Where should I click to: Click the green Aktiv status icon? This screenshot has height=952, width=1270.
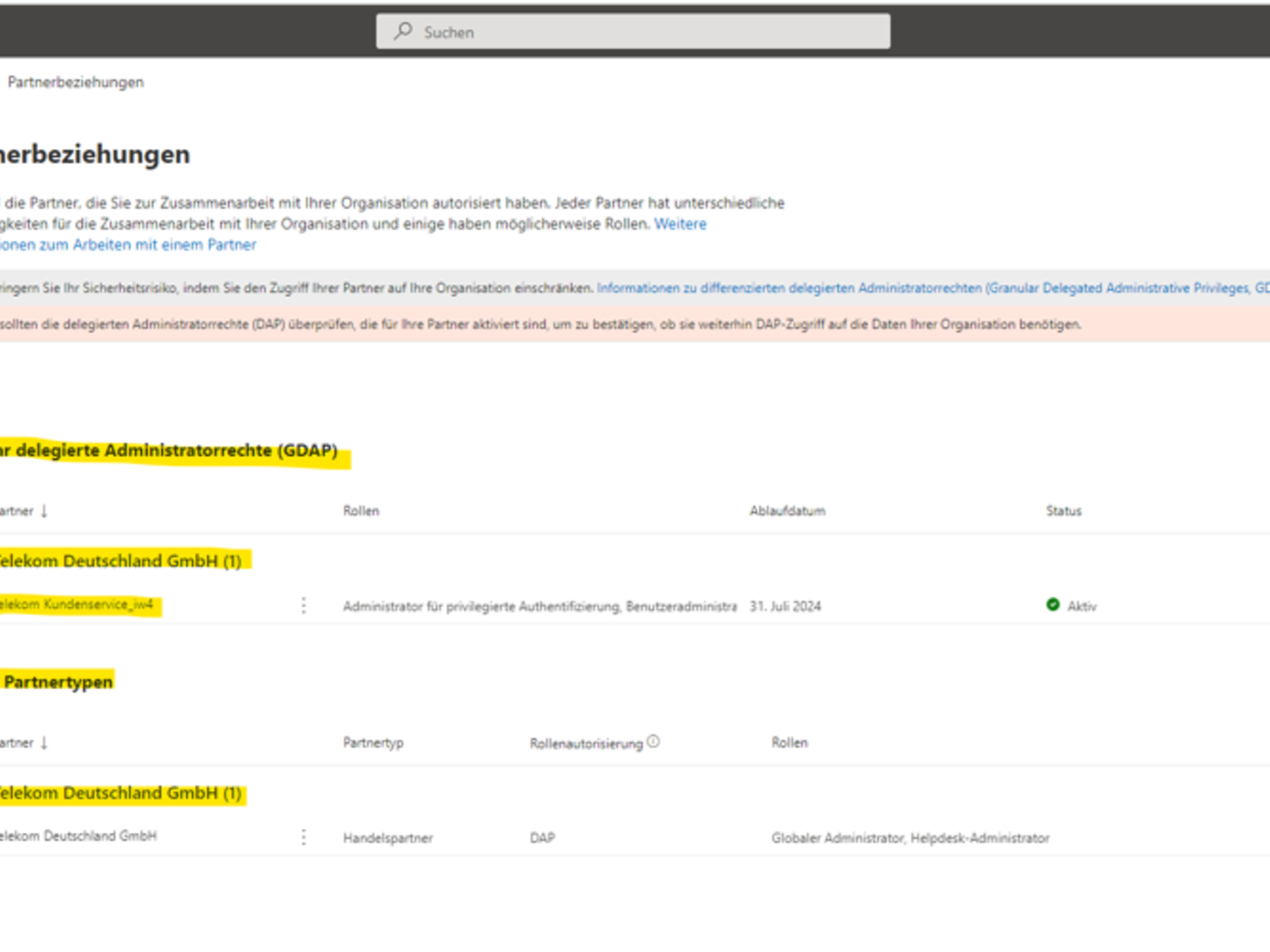point(1053,605)
